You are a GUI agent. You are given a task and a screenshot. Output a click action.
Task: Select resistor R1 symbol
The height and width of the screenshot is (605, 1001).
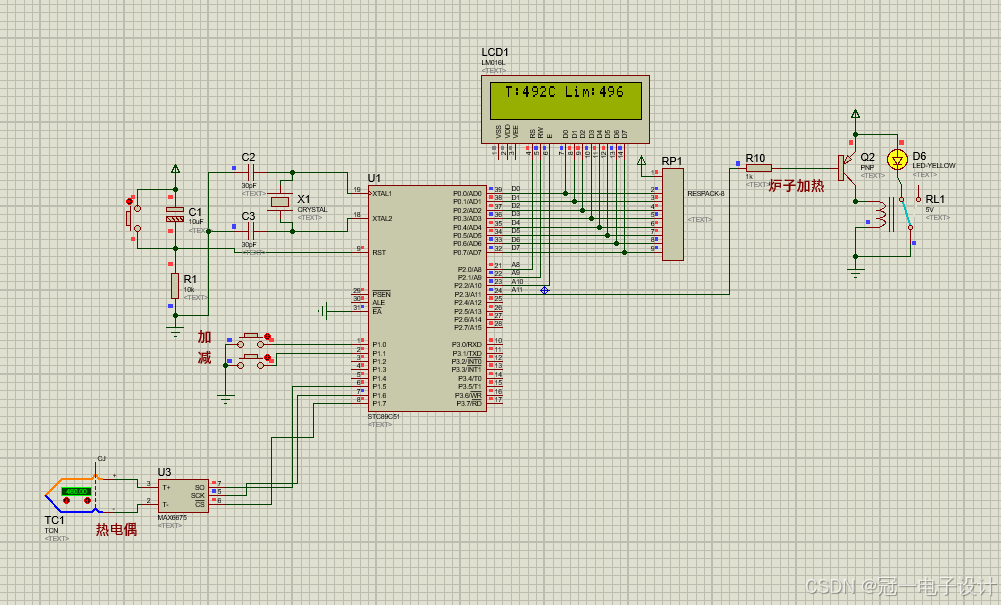(x=175, y=285)
